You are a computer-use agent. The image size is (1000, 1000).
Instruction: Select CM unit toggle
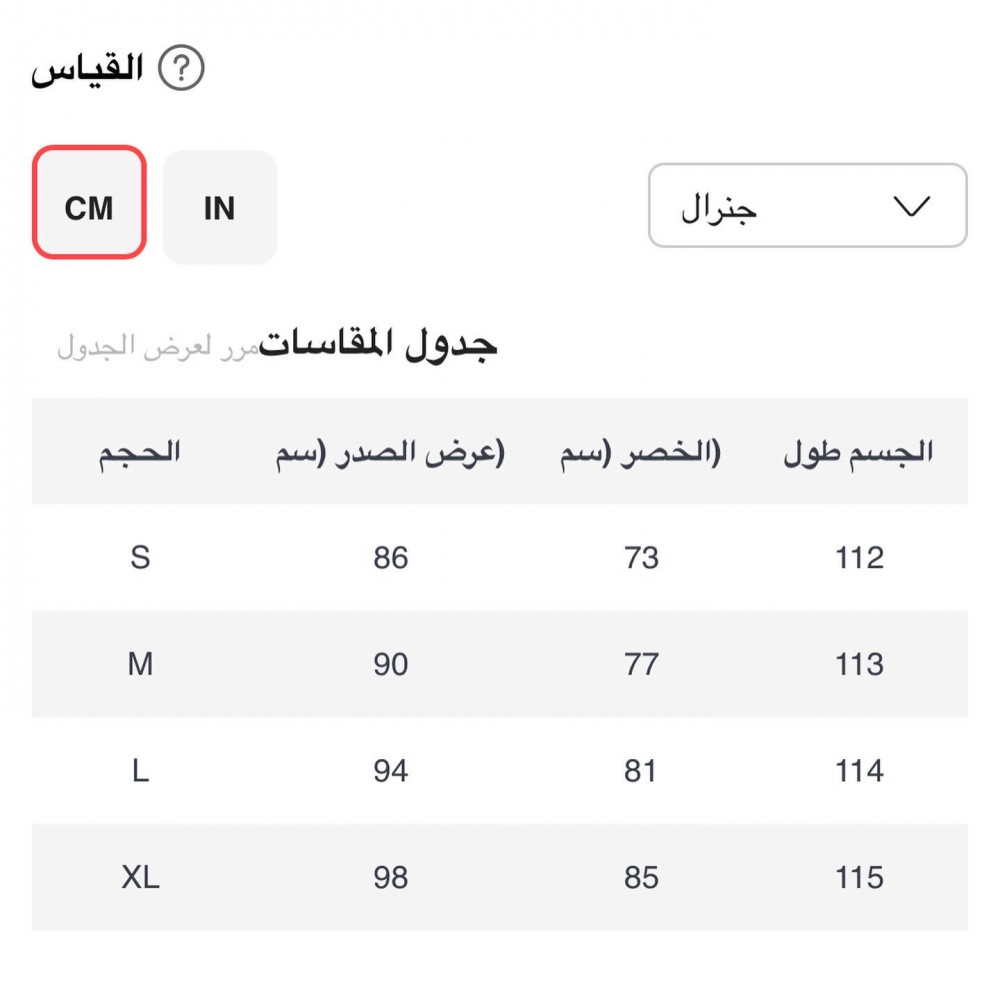click(x=90, y=207)
